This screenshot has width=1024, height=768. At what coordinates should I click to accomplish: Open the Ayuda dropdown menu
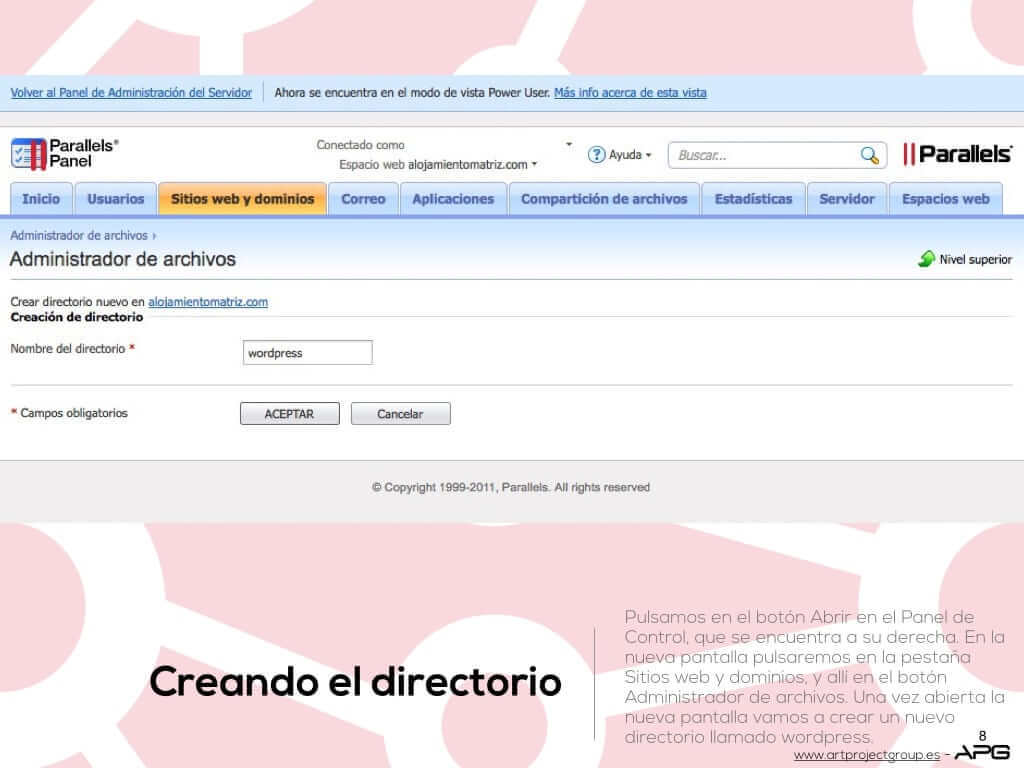(x=630, y=155)
